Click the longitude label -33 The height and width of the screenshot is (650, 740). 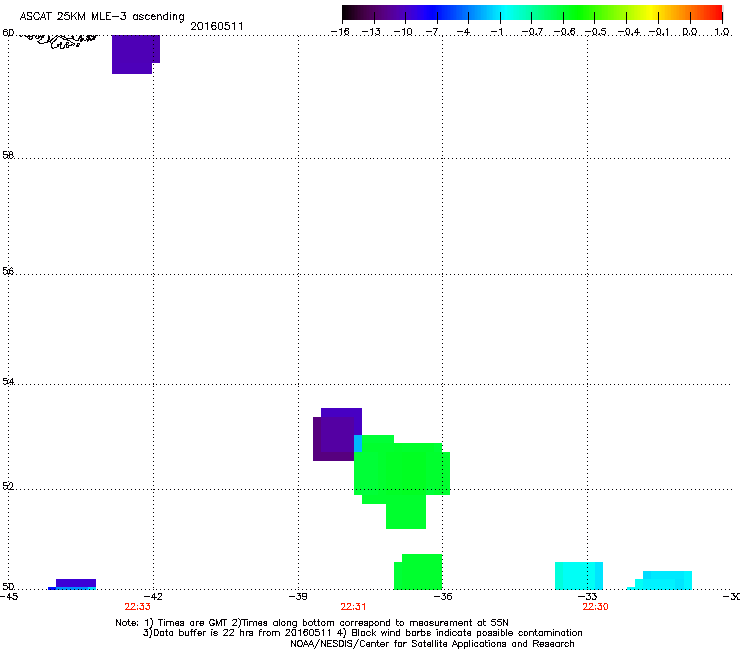[588, 597]
